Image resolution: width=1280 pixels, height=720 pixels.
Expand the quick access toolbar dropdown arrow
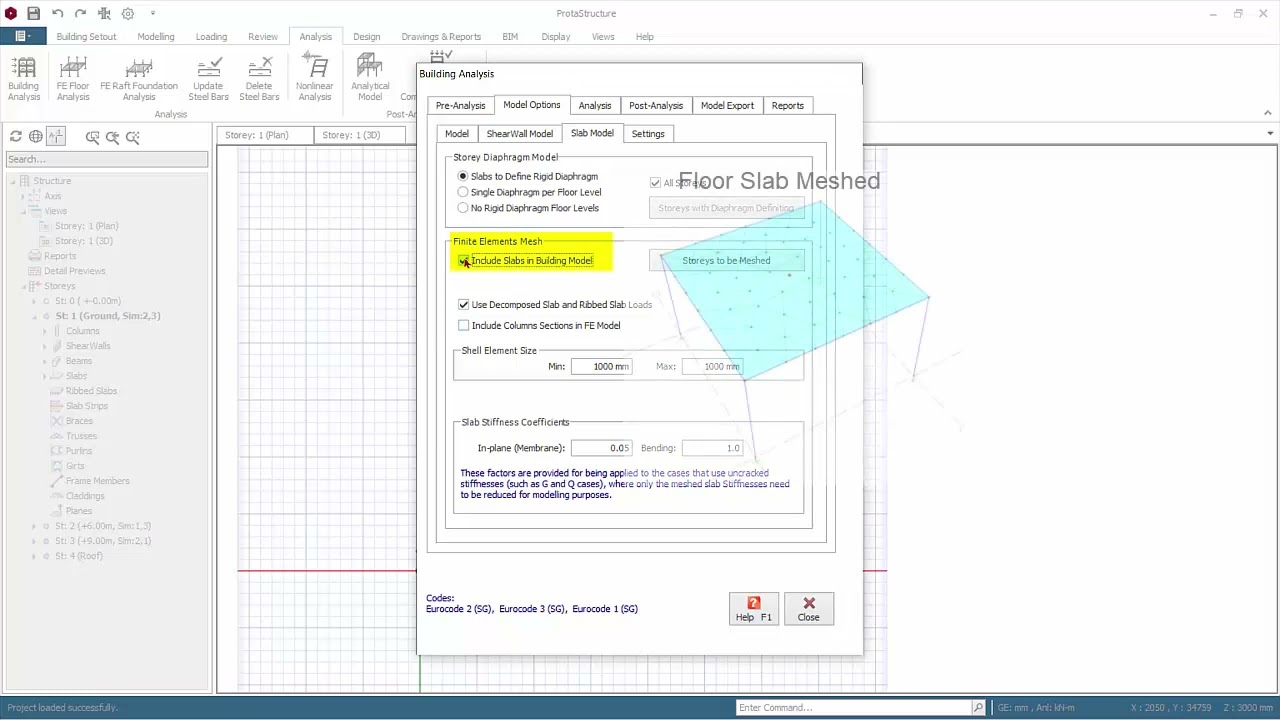pos(153,13)
